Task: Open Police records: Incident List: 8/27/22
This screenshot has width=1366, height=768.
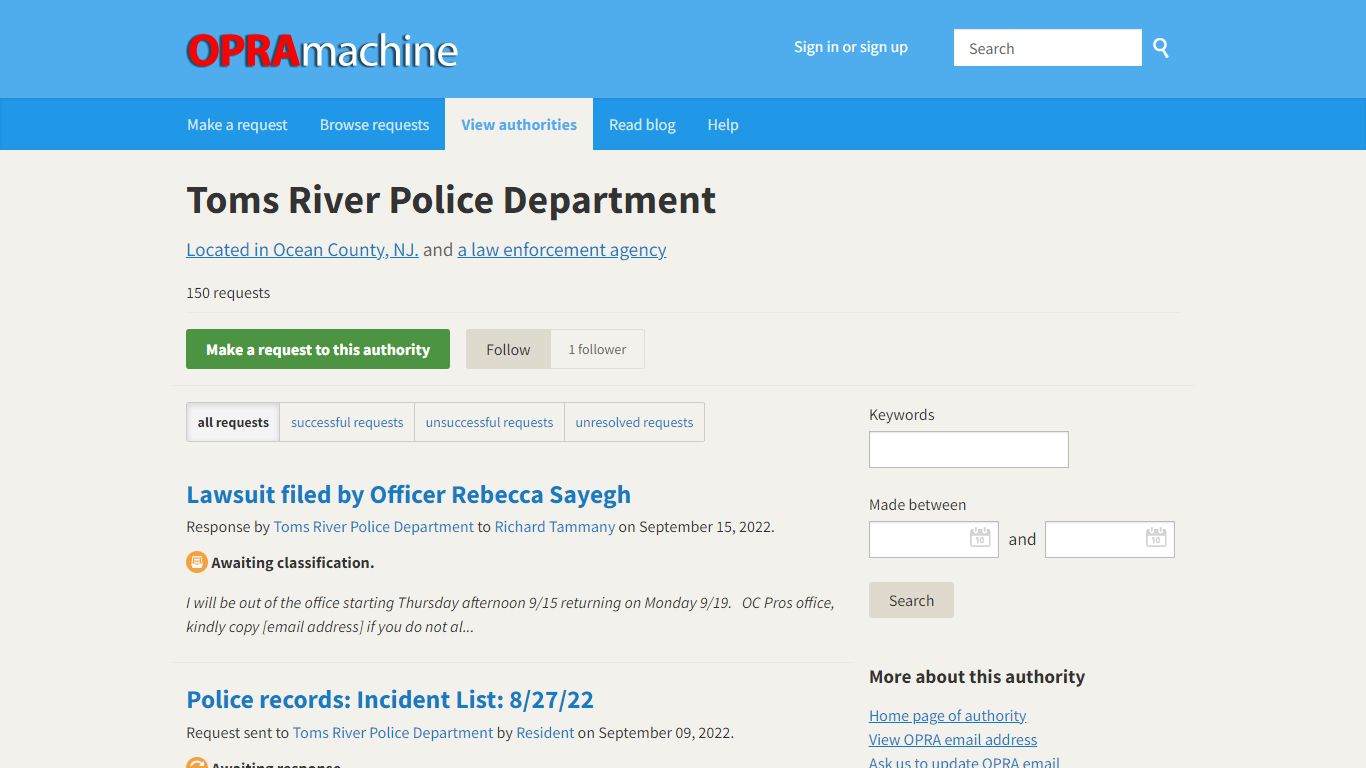Action: 390,699
